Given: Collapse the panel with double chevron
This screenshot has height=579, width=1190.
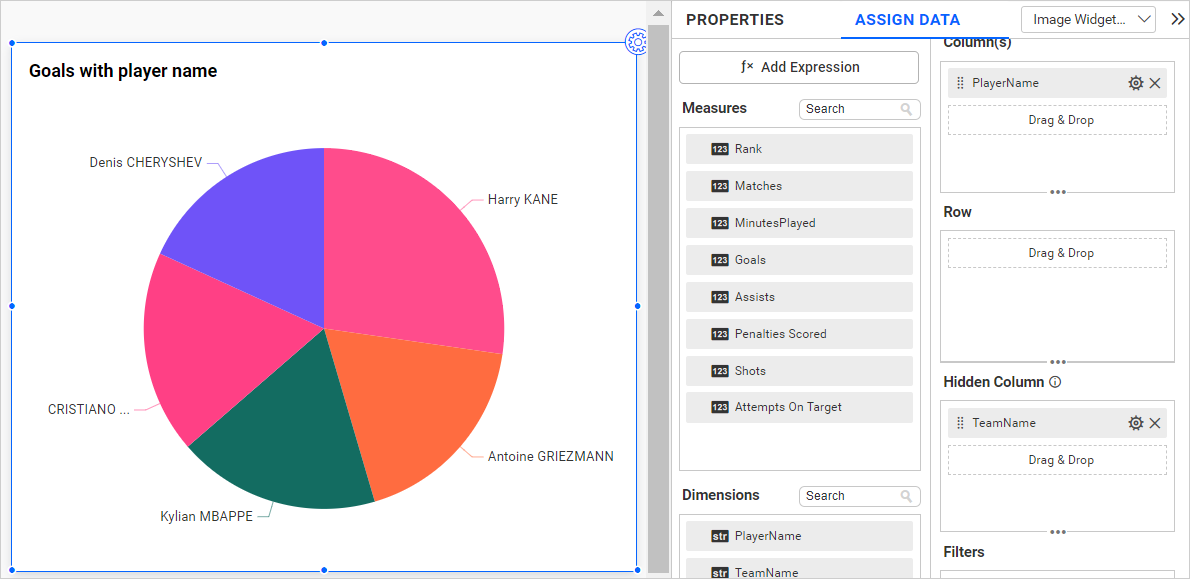Looking at the screenshot, I should tap(1177, 19).
